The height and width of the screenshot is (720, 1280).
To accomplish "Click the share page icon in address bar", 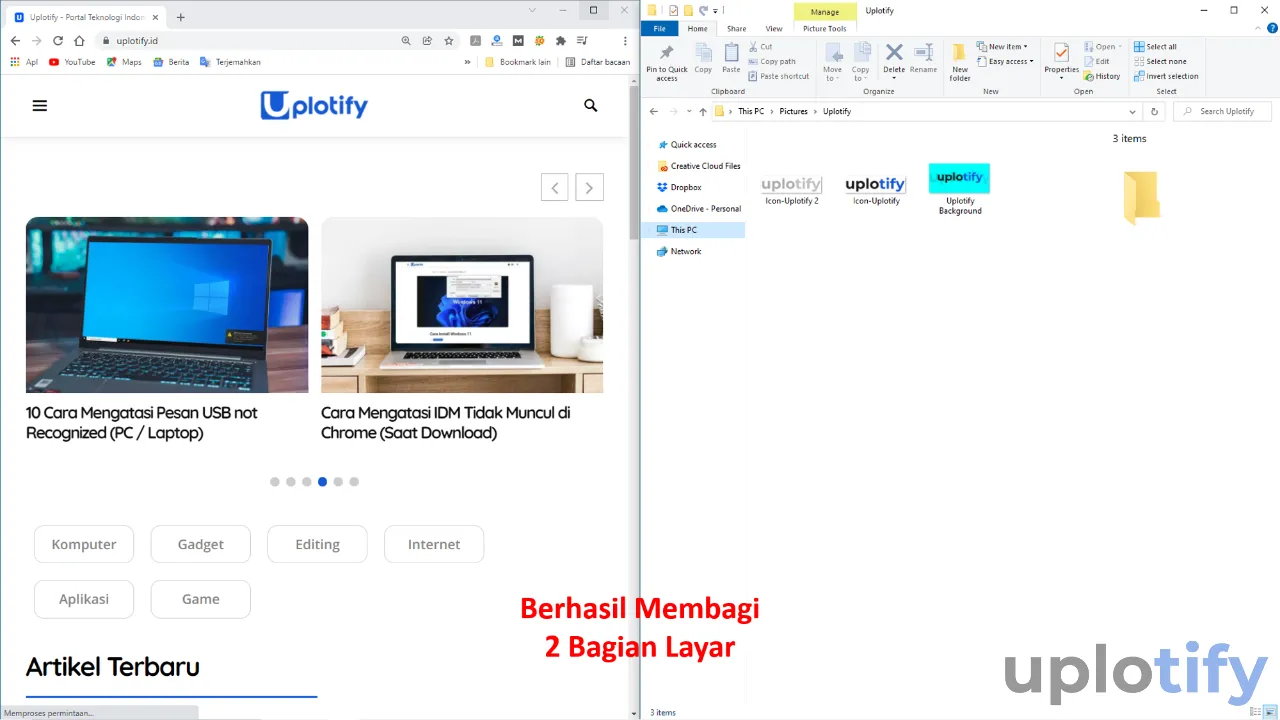I will pos(427,41).
